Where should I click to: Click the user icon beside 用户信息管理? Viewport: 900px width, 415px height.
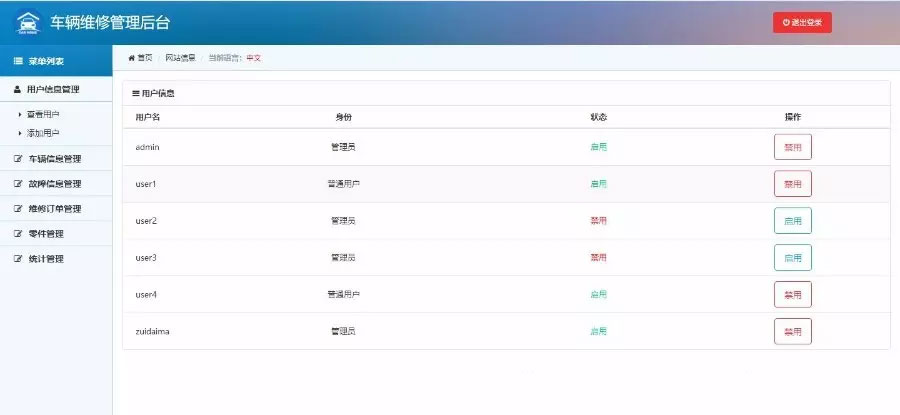[17, 89]
